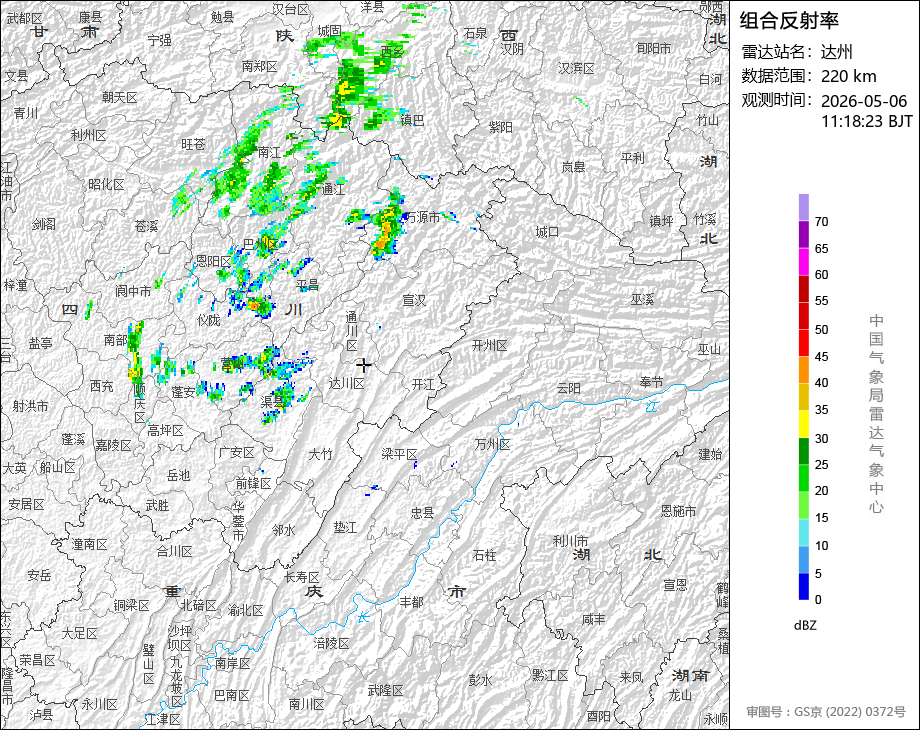Click the '开江' map label
Image resolution: width=920 pixels, height=730 pixels.
point(423,384)
